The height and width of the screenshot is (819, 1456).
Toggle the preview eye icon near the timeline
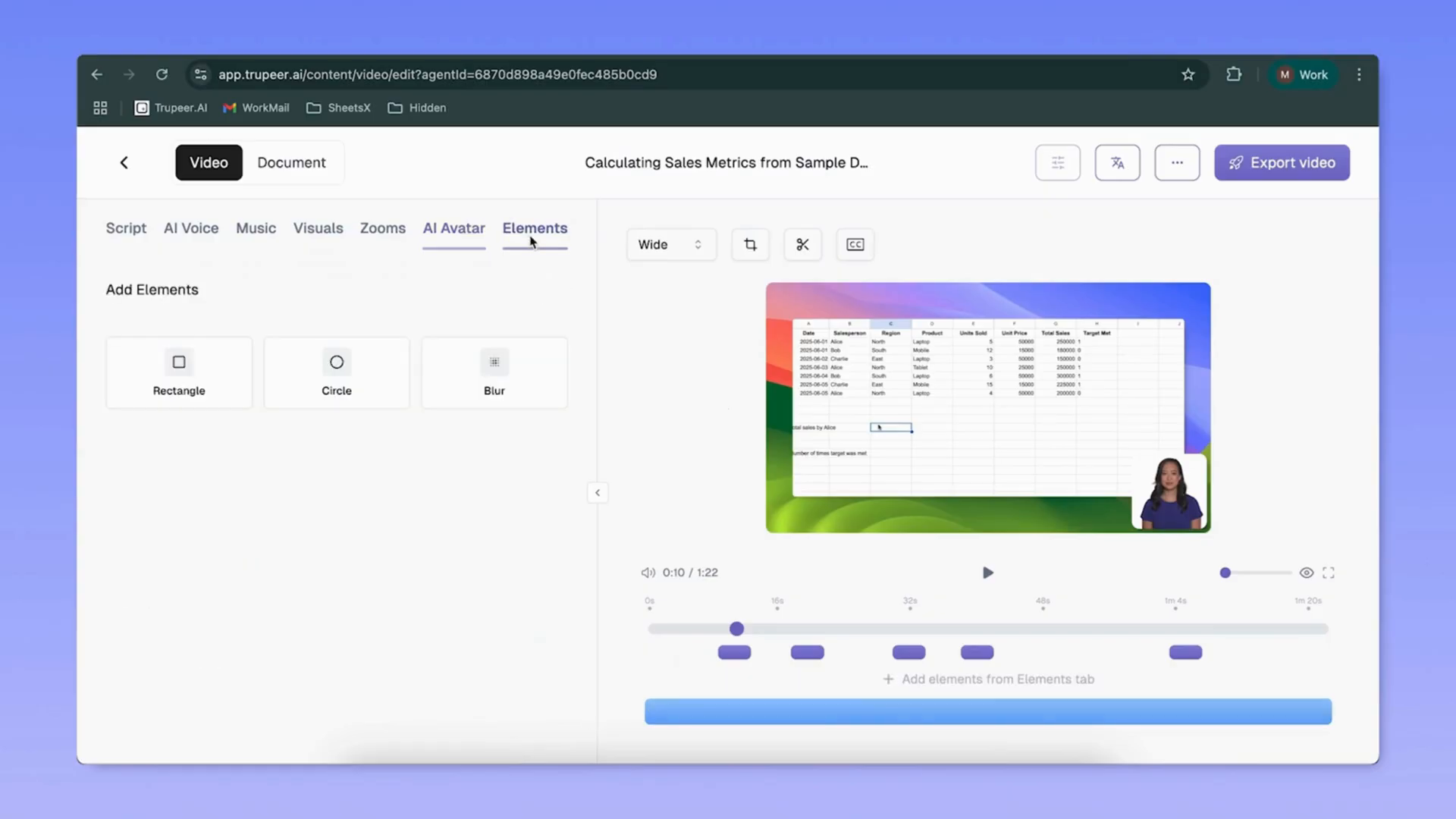click(x=1306, y=573)
